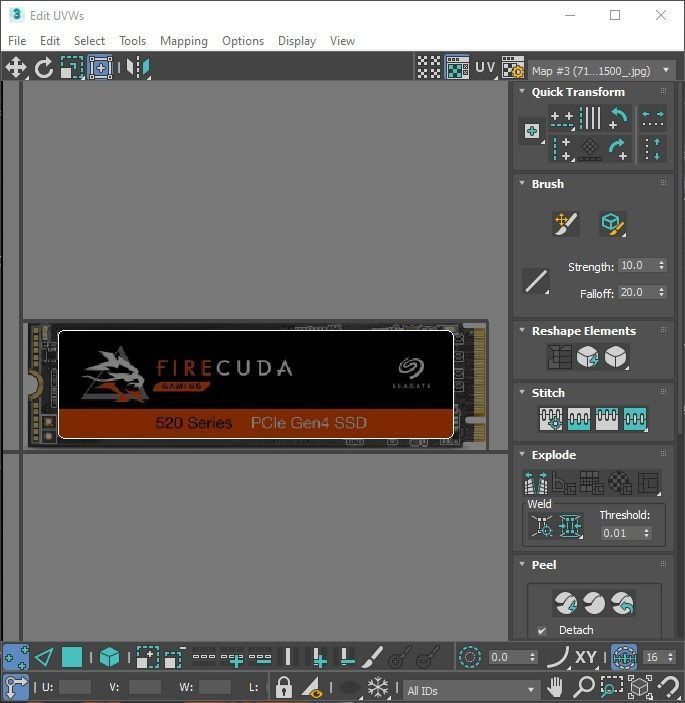Click the soft selection falloff value field
Image resolution: width=685 pixels, height=703 pixels.
click(507, 657)
